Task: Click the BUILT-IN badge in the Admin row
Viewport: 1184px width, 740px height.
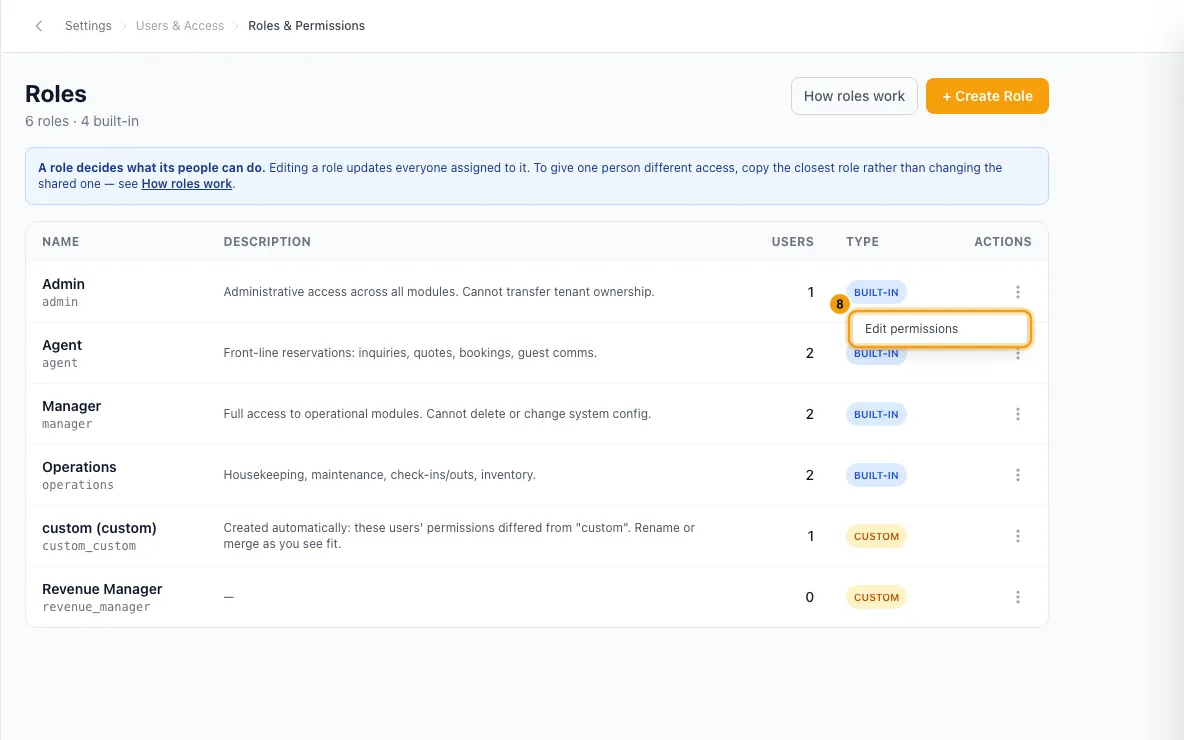Action: (876, 293)
